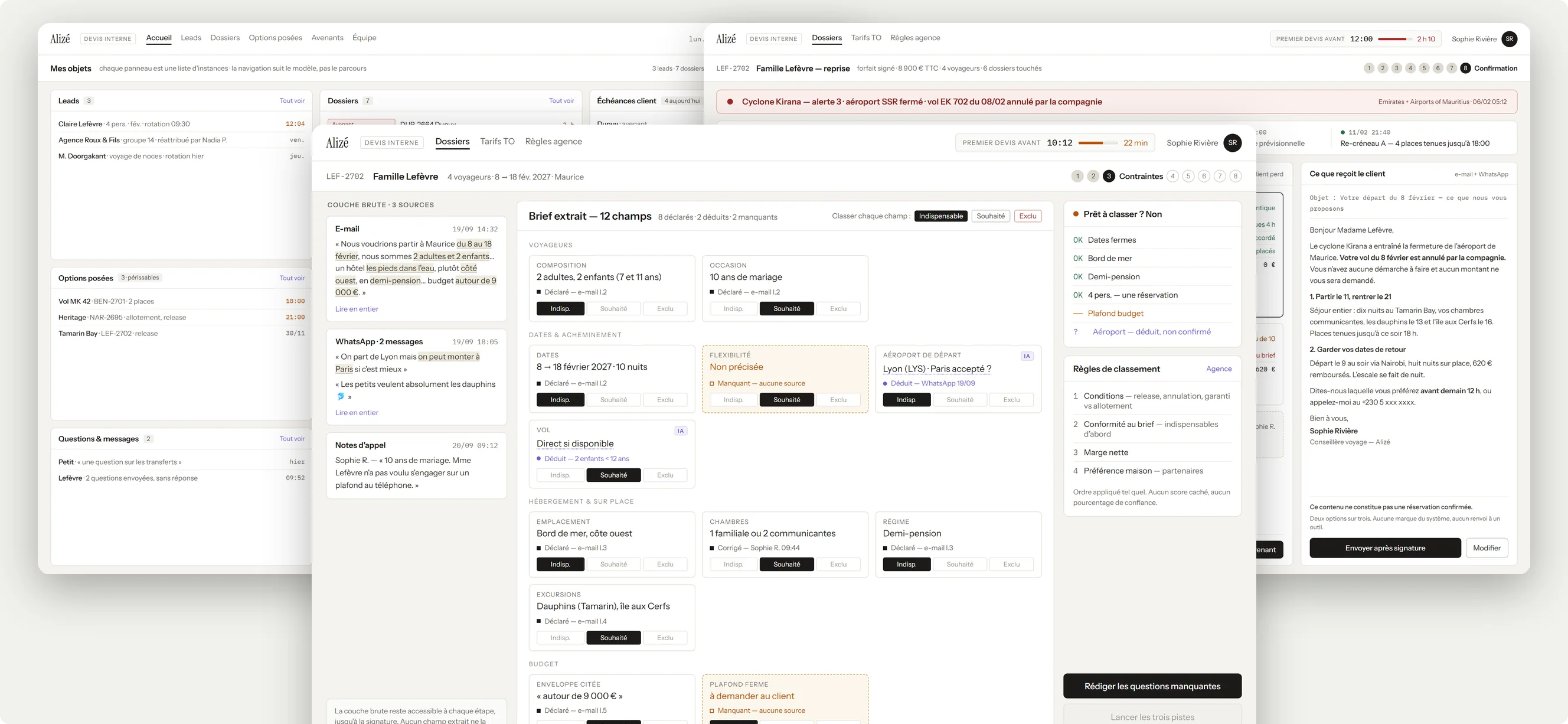Set Régime field to Exclu
1568x724 pixels.
(1011, 565)
